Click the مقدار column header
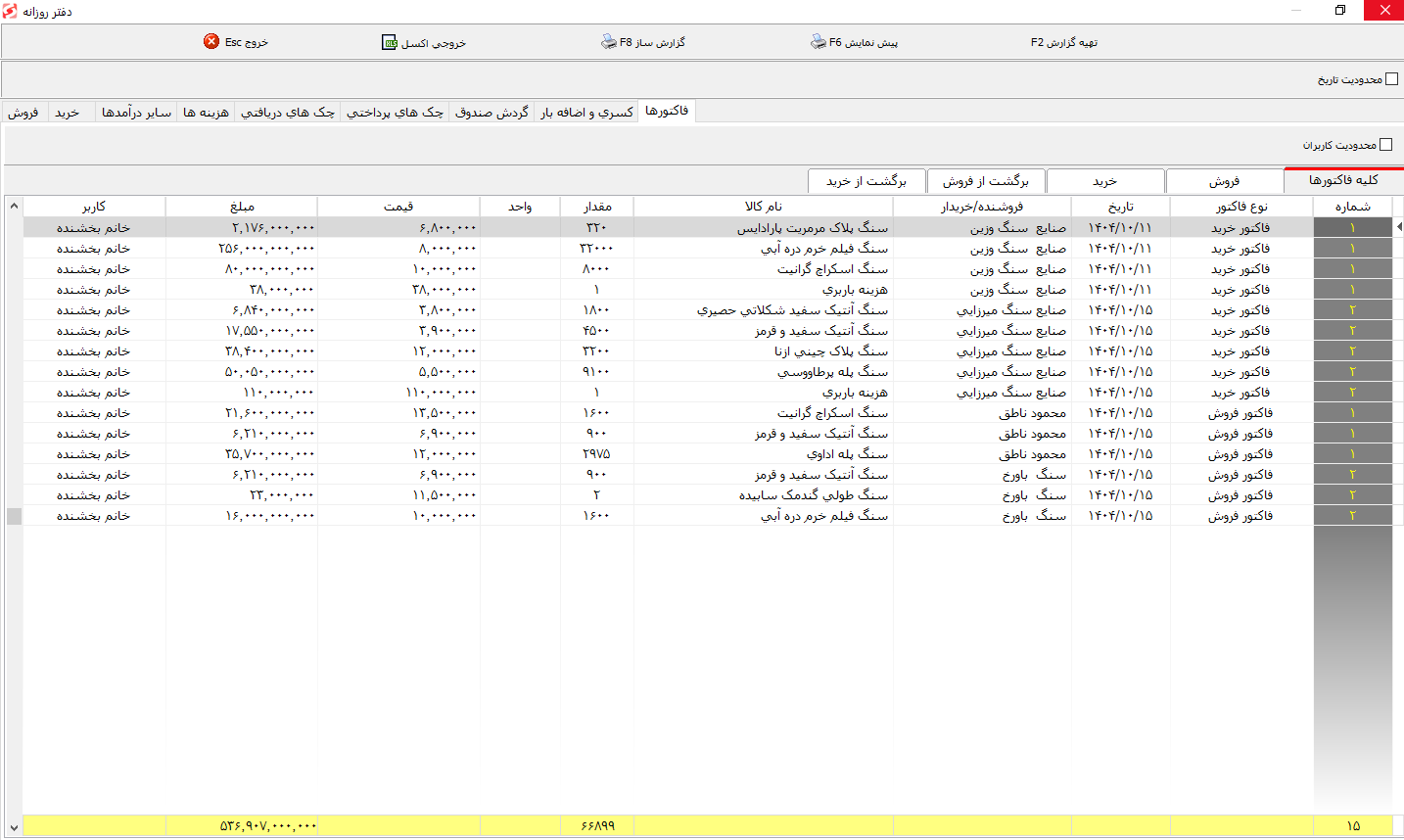The height and width of the screenshot is (840, 1404). click(x=597, y=207)
